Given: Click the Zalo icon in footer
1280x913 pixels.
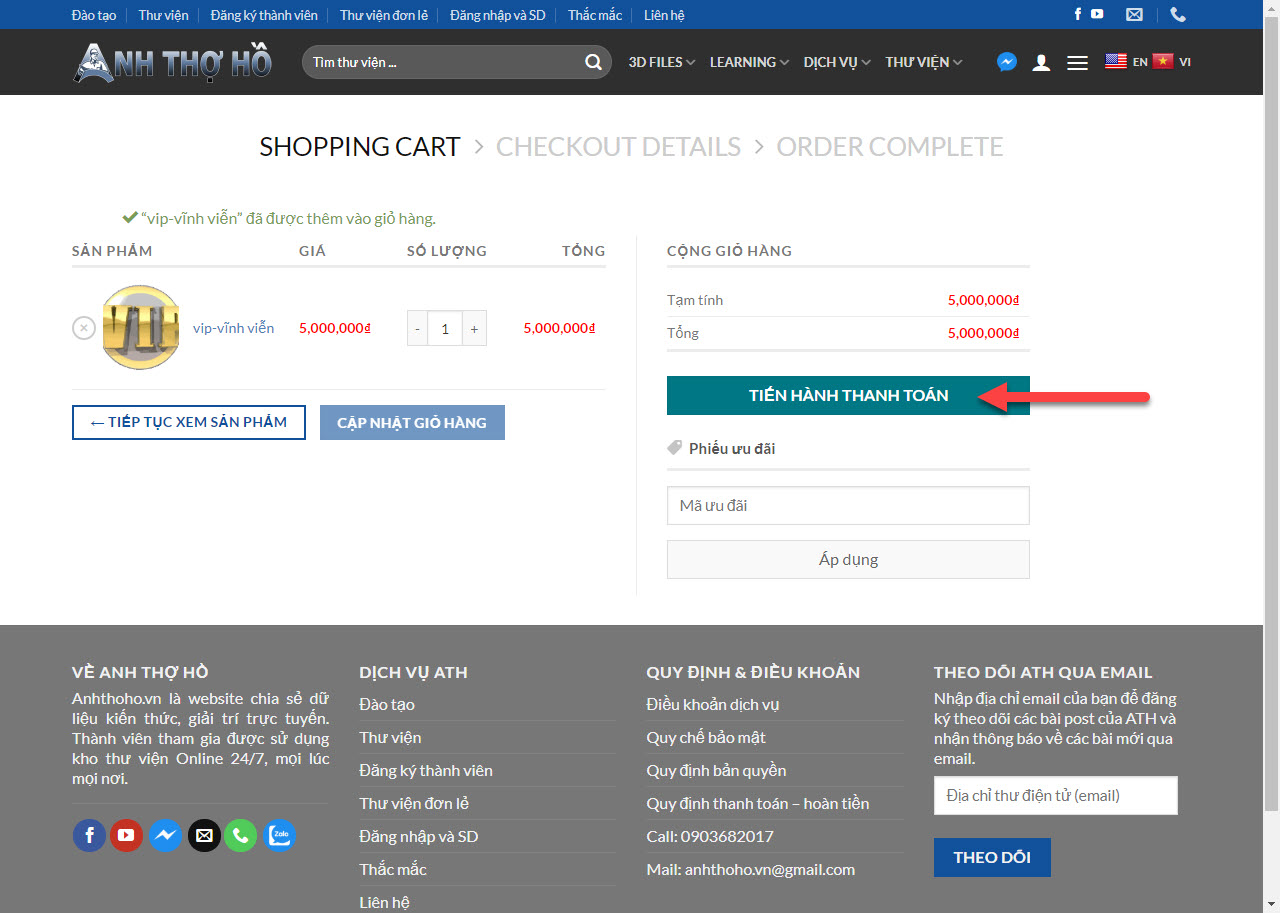Looking at the screenshot, I should 279,835.
